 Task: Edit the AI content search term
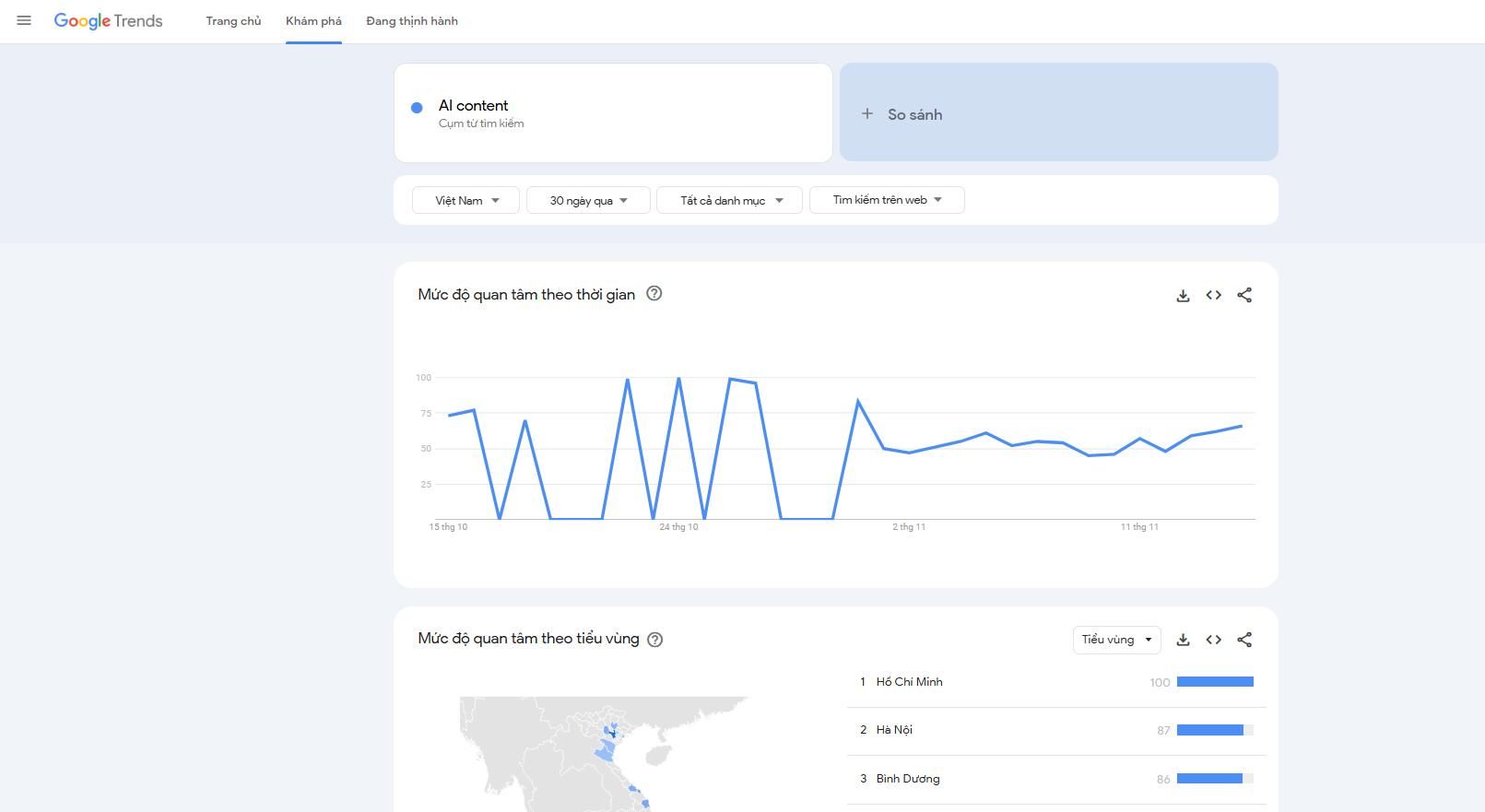click(x=613, y=112)
